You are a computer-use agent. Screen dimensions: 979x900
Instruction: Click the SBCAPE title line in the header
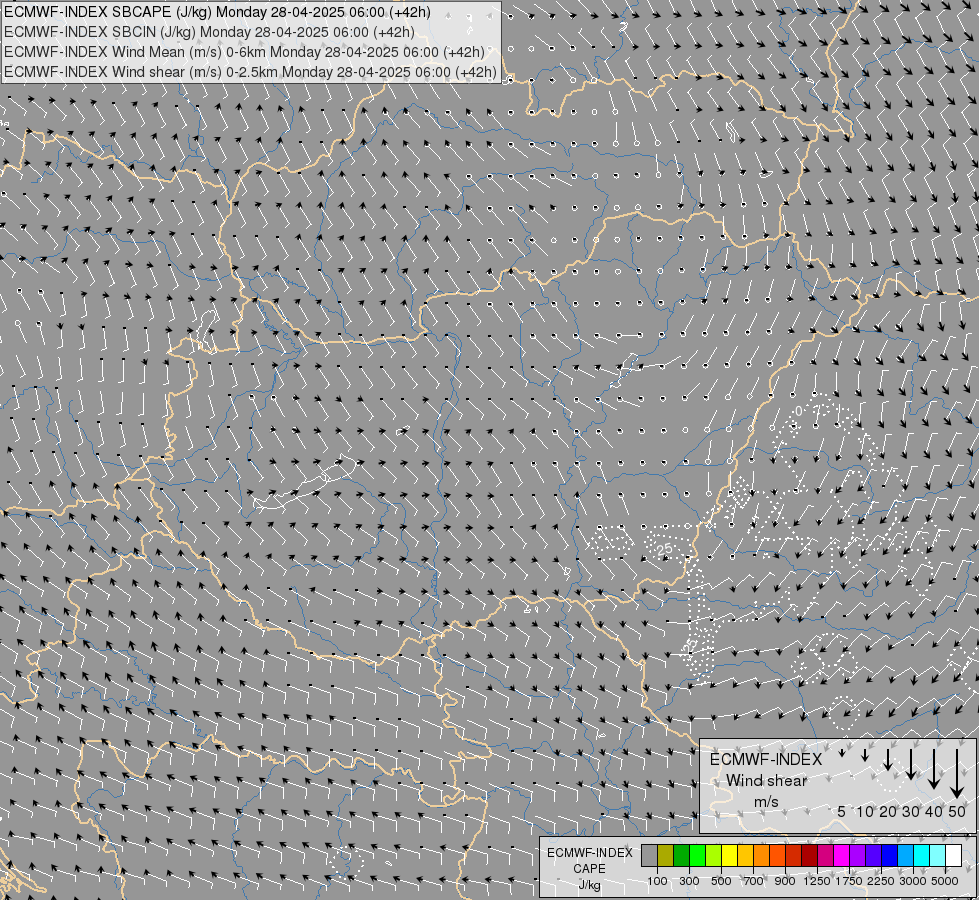pyautogui.click(x=217, y=12)
